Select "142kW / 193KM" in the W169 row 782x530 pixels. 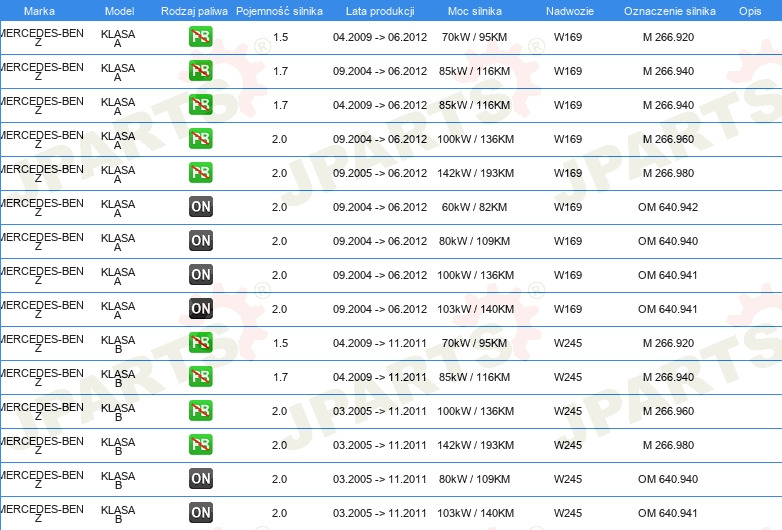point(475,173)
